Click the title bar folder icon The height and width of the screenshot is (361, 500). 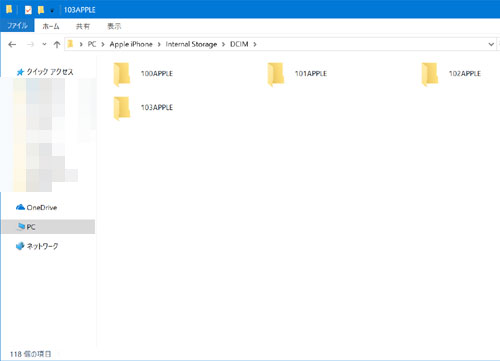coord(9,10)
